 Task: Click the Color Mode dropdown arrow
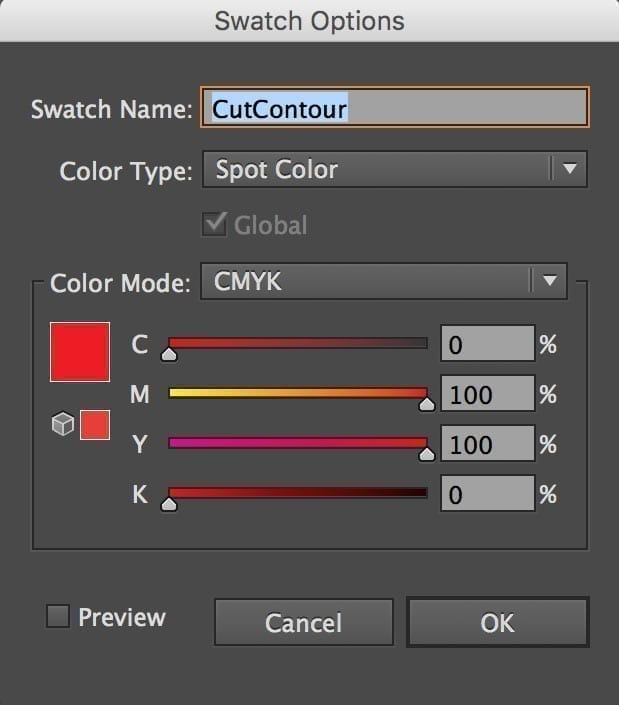[549, 282]
